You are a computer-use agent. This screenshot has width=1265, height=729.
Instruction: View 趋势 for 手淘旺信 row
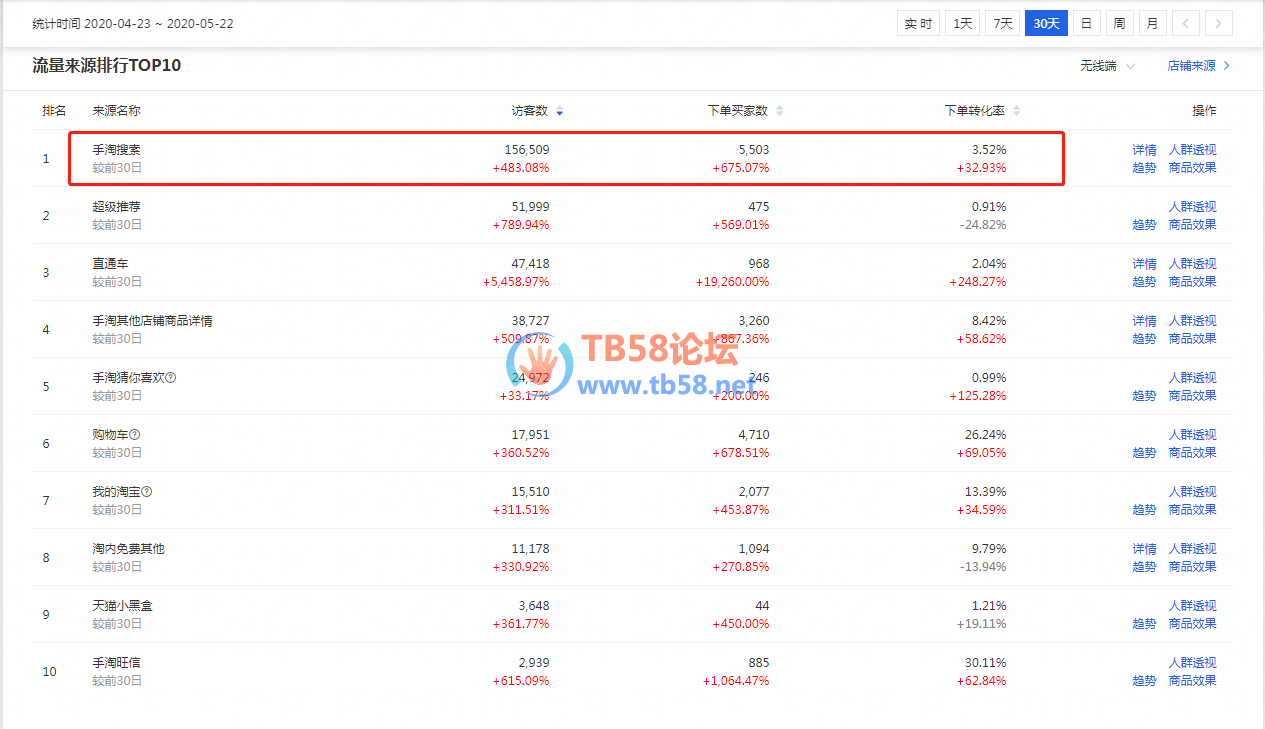click(x=1144, y=681)
